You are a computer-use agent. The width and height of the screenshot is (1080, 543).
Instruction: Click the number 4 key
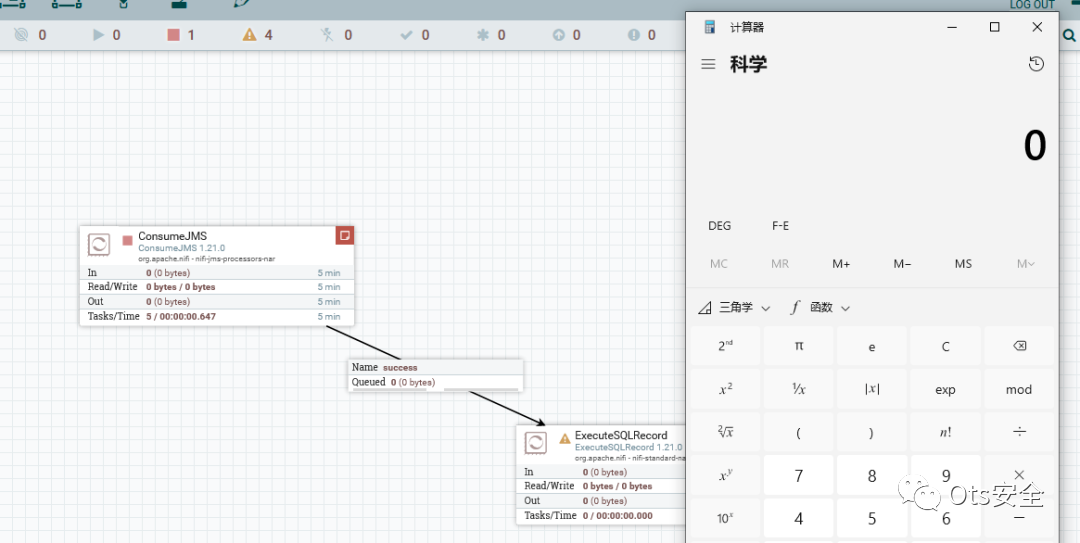coord(798,518)
